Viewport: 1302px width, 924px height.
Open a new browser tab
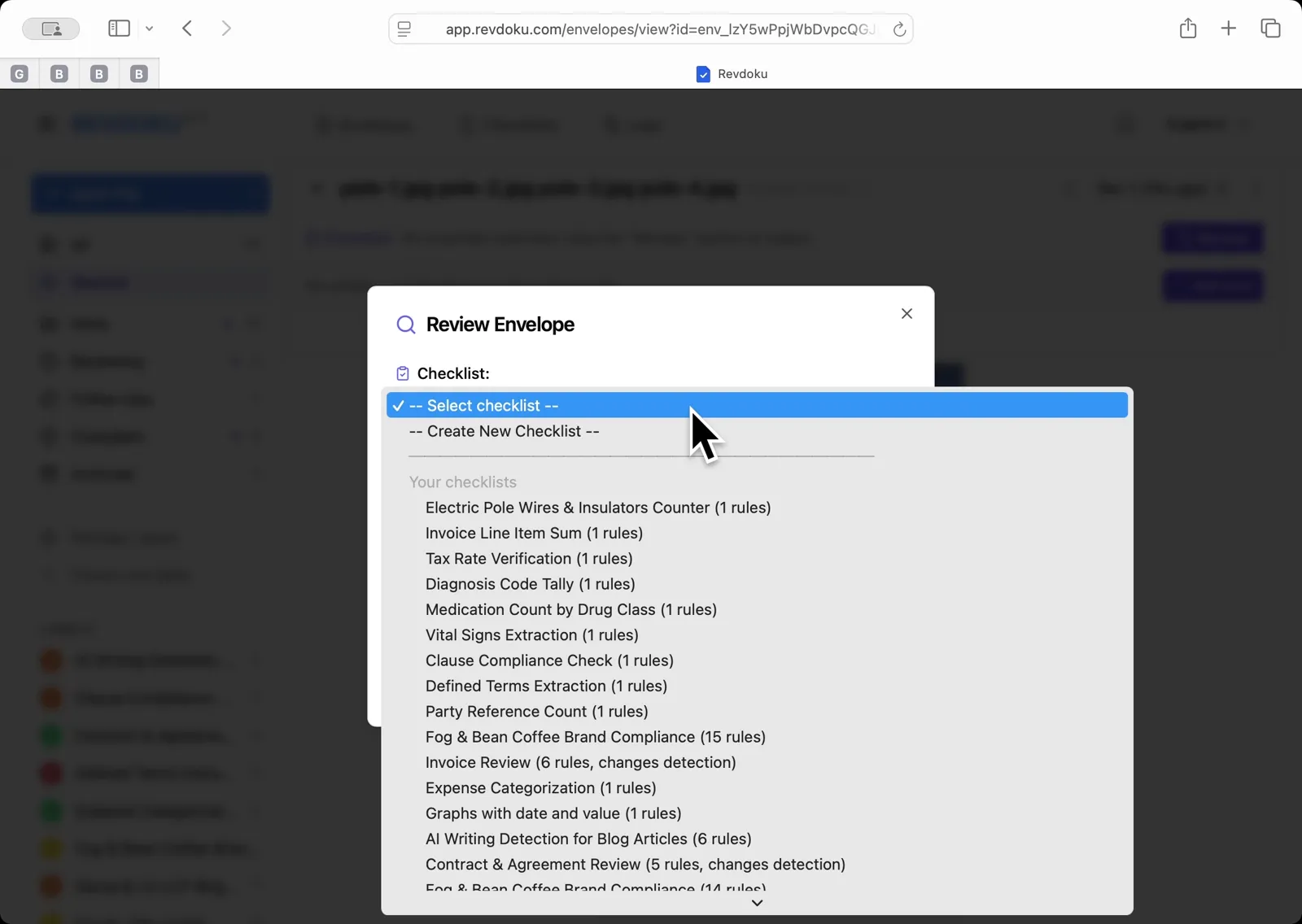[1229, 28]
